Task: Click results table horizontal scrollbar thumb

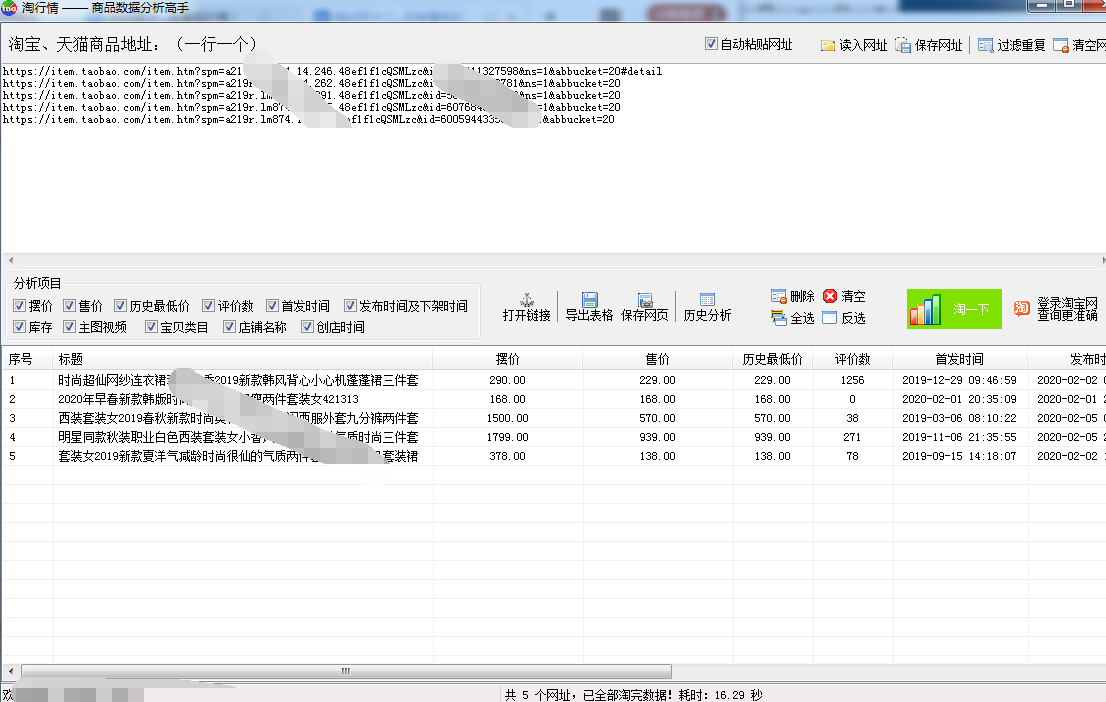Action: (346, 671)
